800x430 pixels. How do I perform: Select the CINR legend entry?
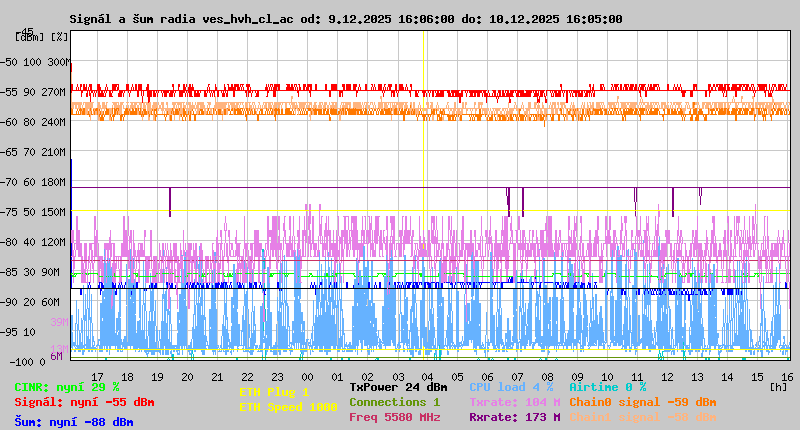pos(67,387)
